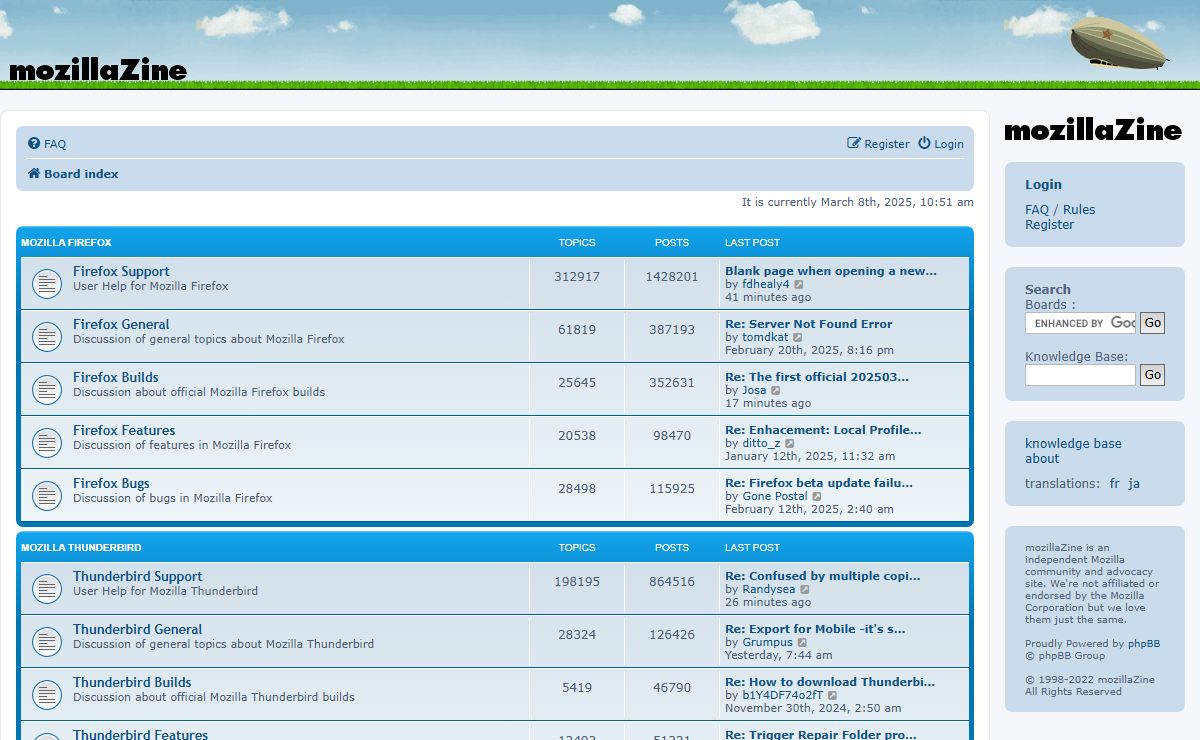Click the Thunderbird Builds forum icon
Screen dimensions: 1200x740
click(47, 695)
